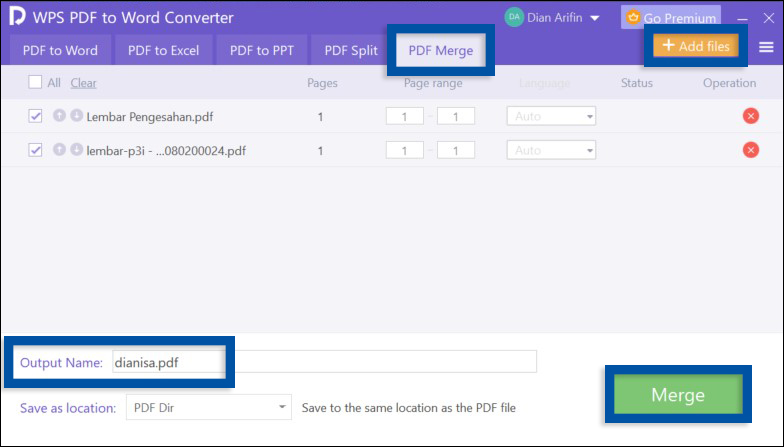This screenshot has height=447, width=784.
Task: Click the Add files button
Action: [x=696, y=46]
